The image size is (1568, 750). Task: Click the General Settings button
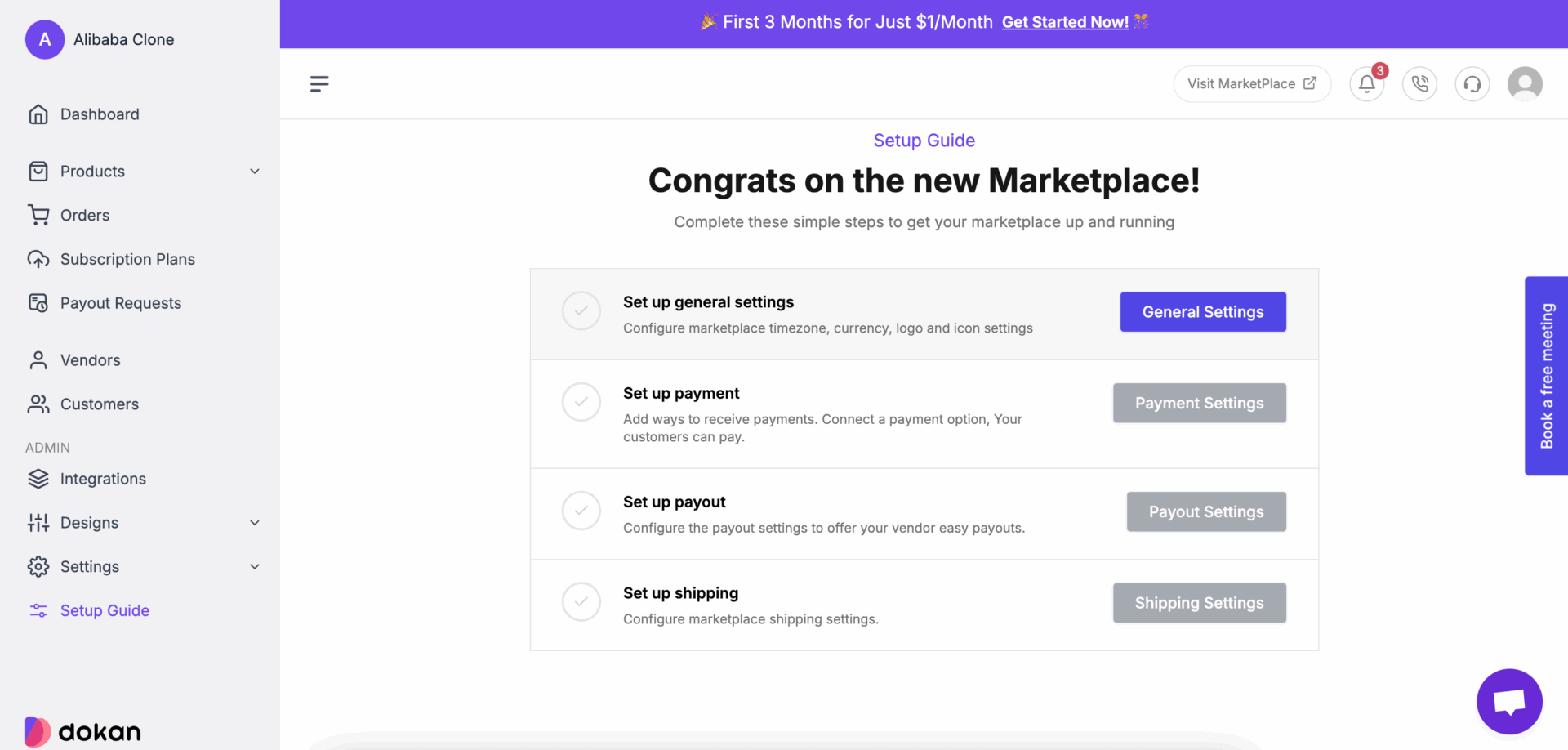click(1203, 312)
